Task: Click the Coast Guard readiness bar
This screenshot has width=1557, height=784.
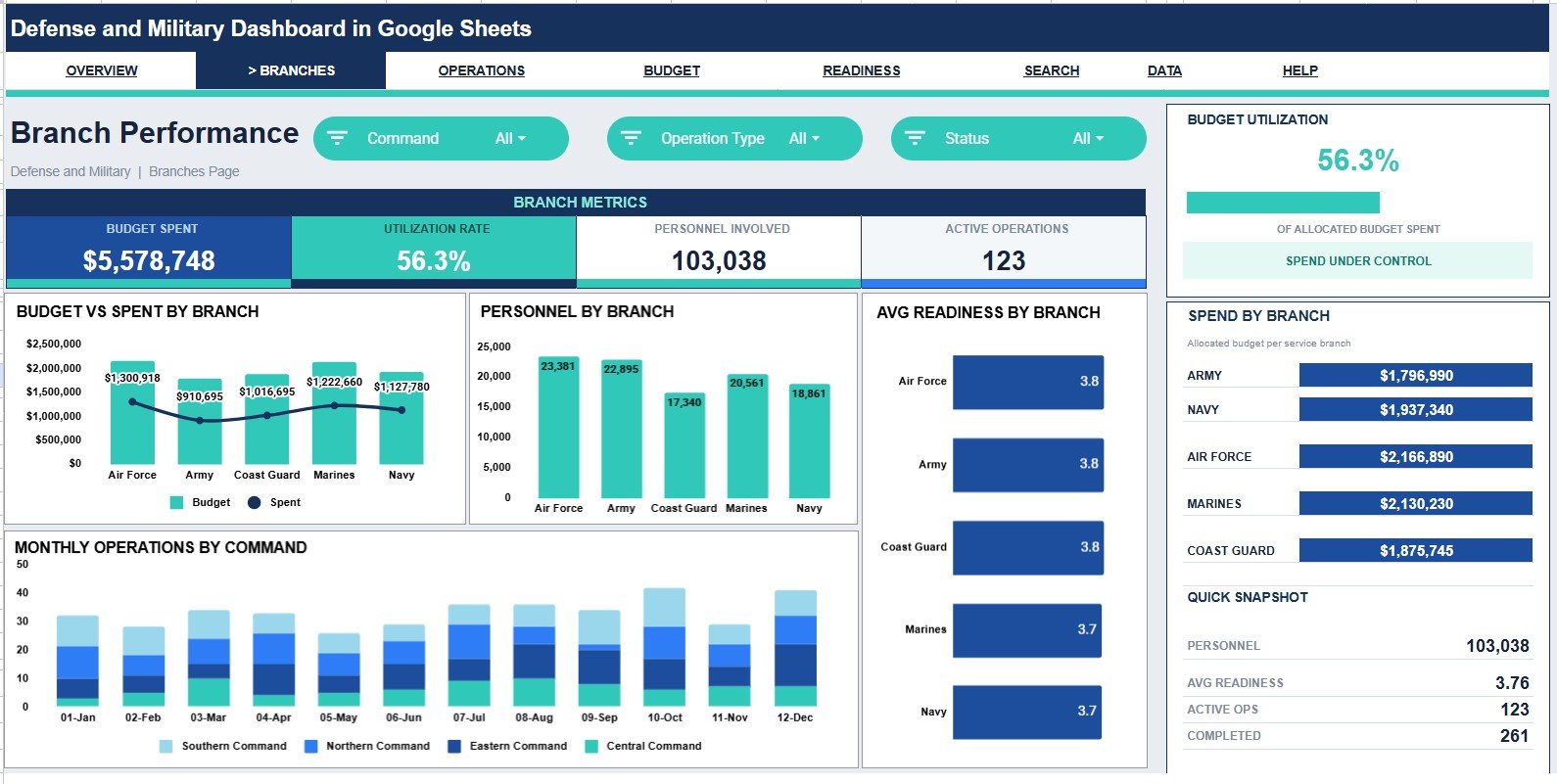Action: click(x=1028, y=547)
